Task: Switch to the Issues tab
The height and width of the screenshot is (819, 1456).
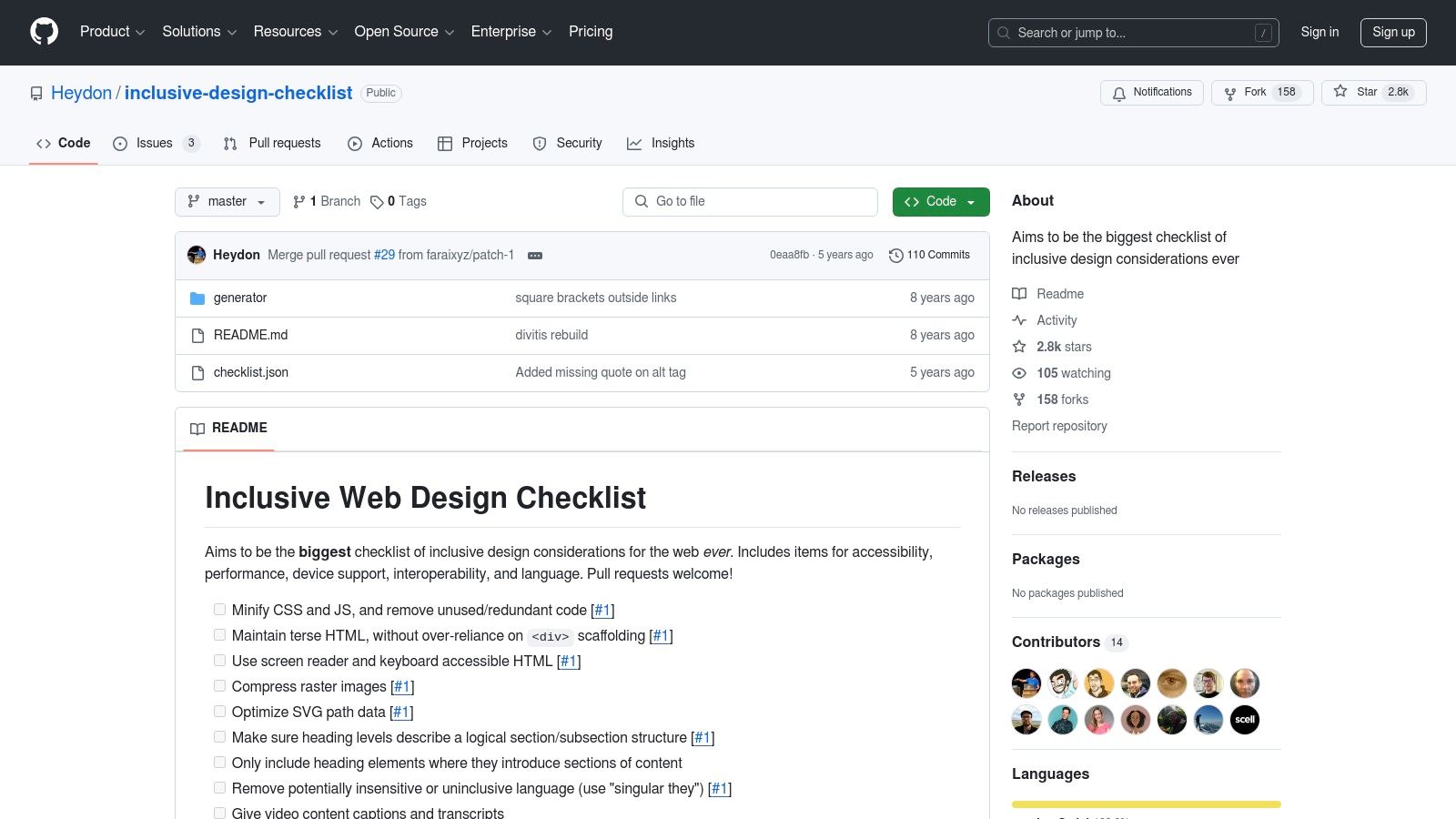Action: [x=156, y=144]
